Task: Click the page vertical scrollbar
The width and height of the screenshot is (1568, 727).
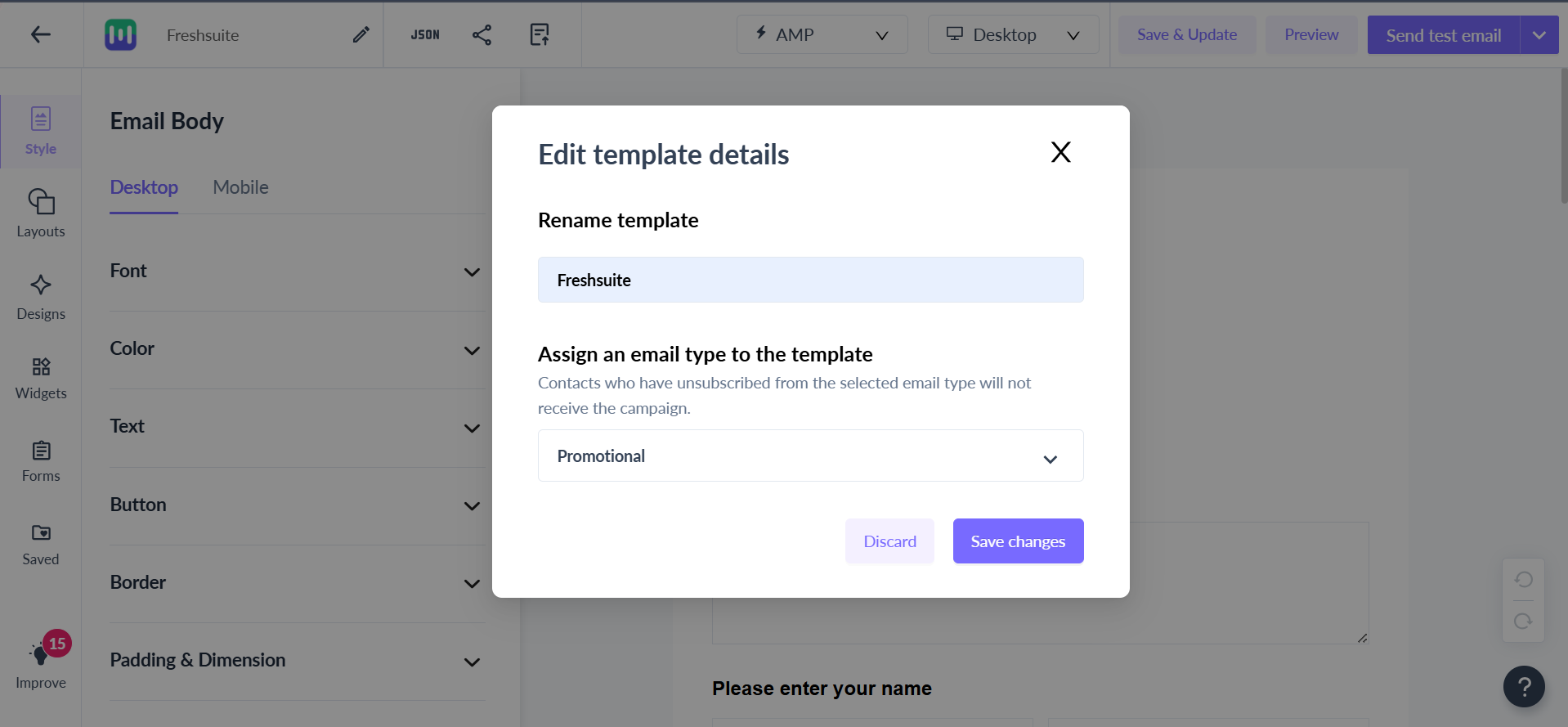Action: (1563, 135)
